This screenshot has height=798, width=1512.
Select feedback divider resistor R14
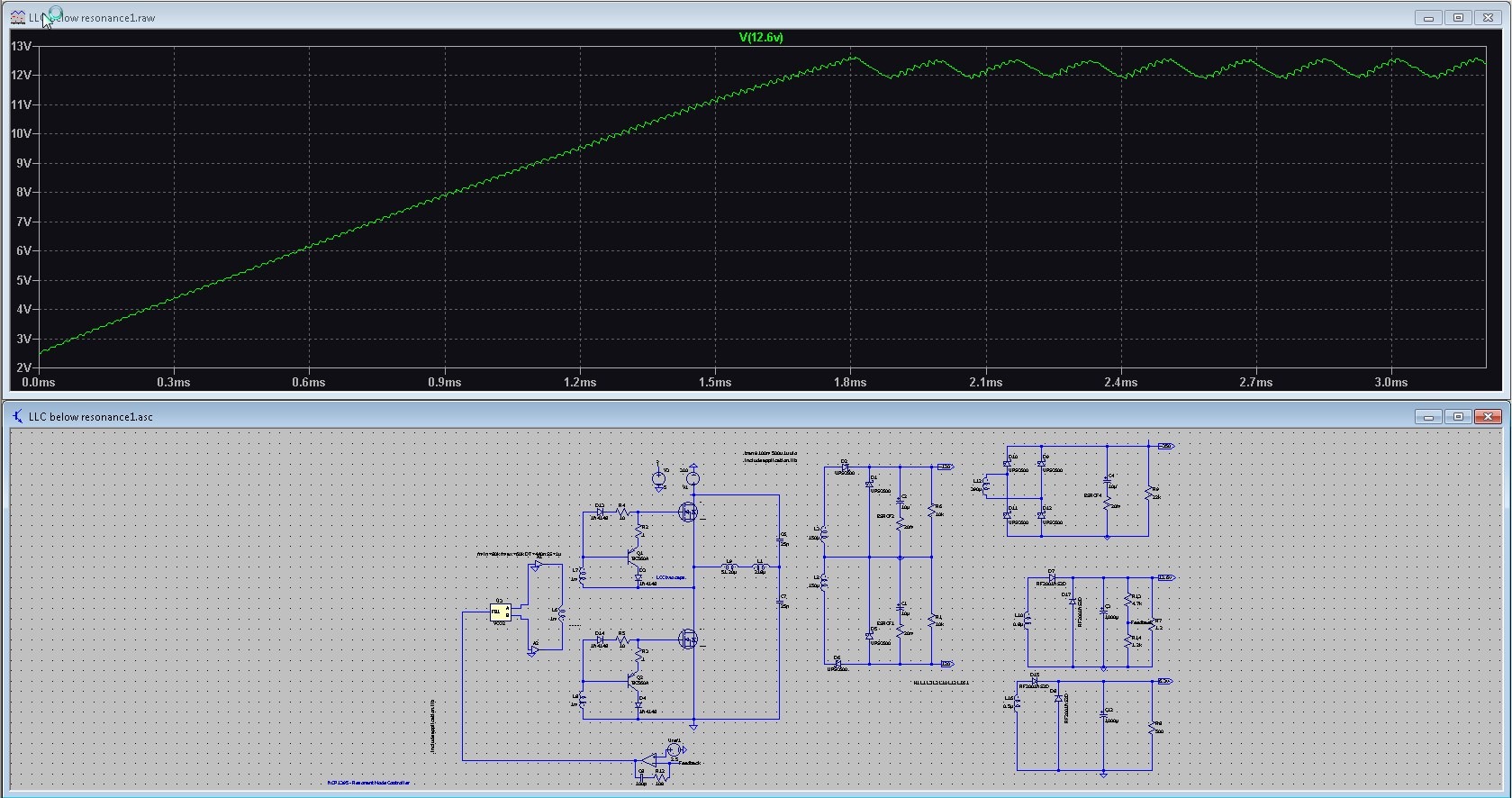[x=1127, y=641]
